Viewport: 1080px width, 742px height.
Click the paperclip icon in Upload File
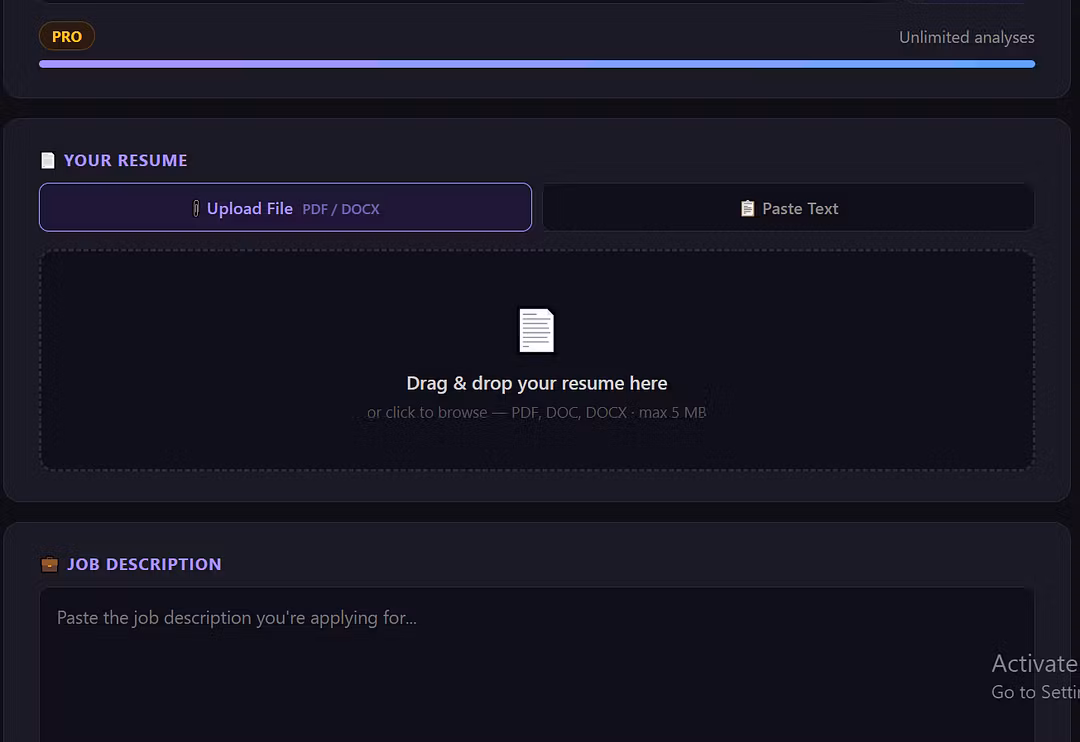click(x=196, y=208)
